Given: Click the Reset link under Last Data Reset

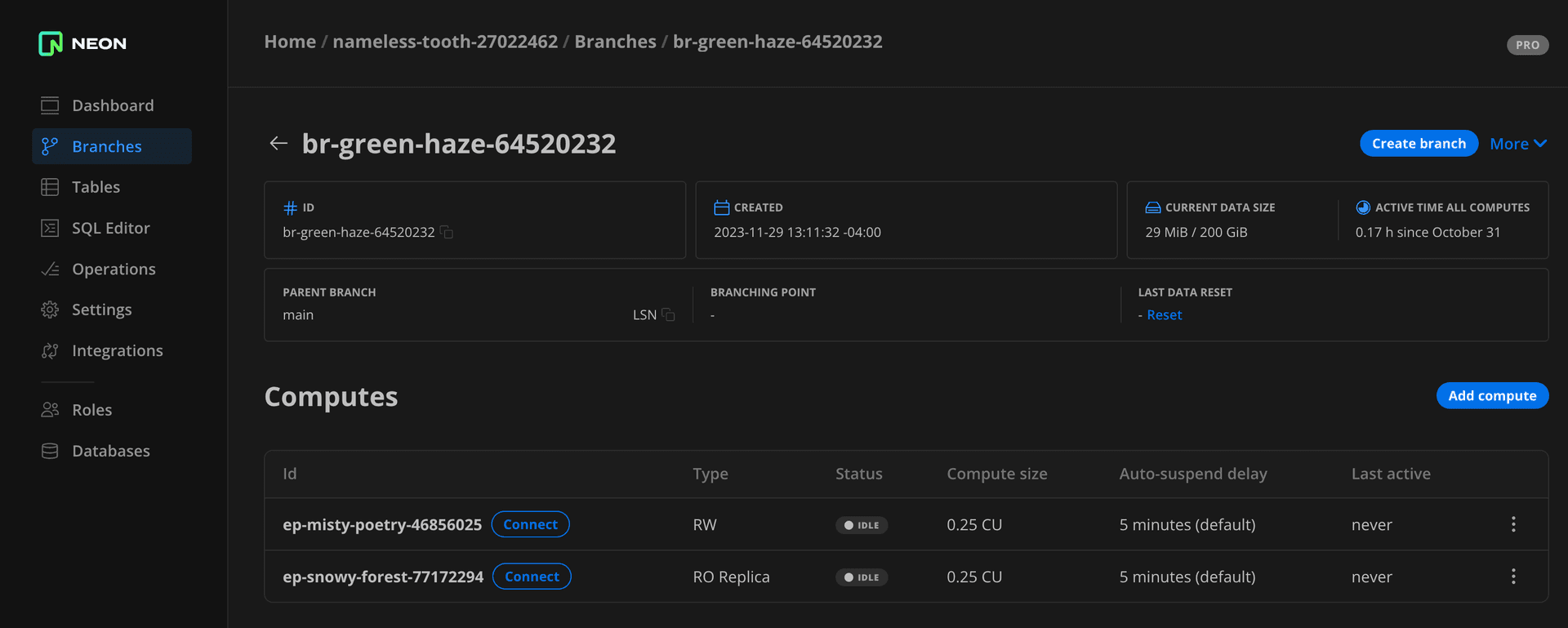Looking at the screenshot, I should 1164,315.
